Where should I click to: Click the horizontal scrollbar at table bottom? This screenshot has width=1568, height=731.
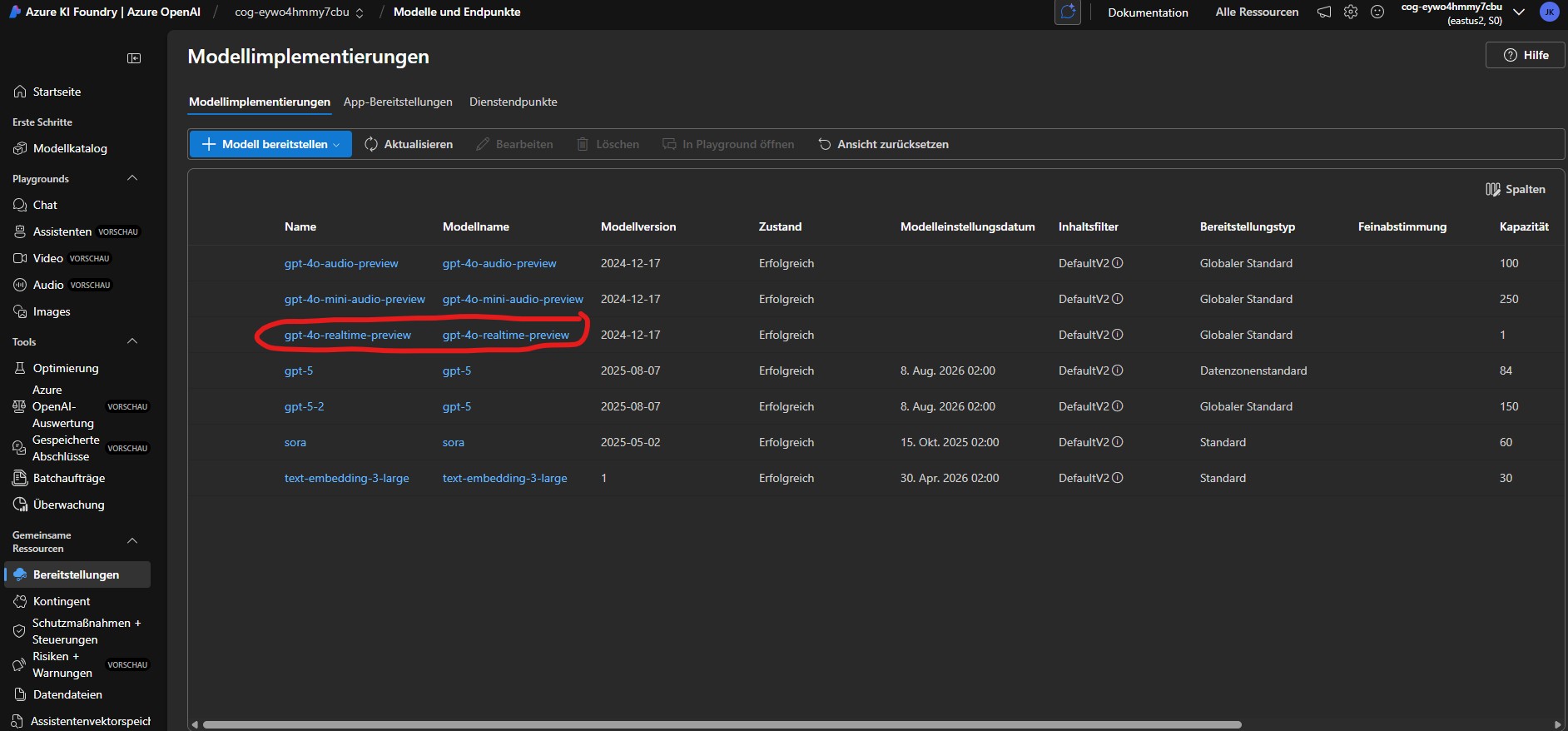(x=722, y=724)
